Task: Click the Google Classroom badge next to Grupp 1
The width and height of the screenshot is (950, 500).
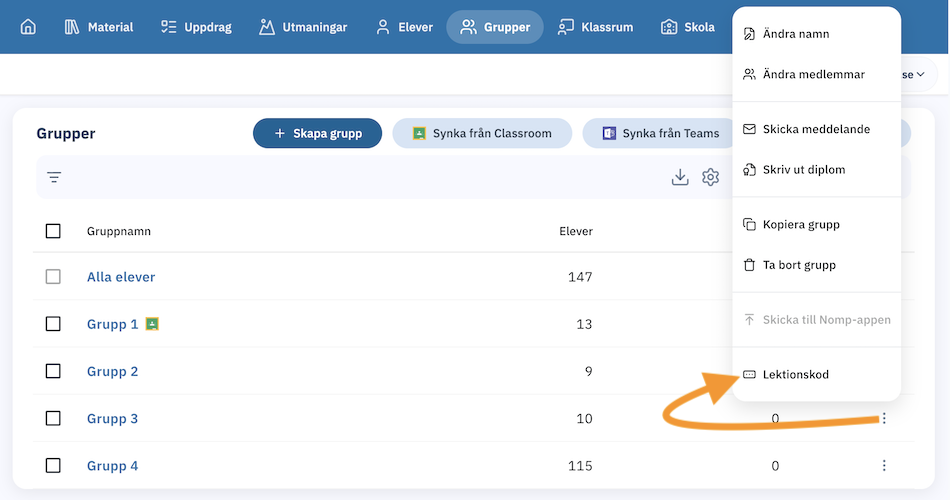Action: coord(152,324)
